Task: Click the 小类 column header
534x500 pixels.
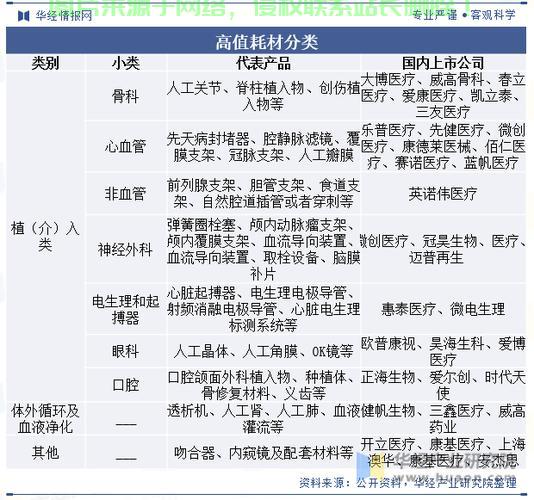Action: pyautogui.click(x=126, y=63)
